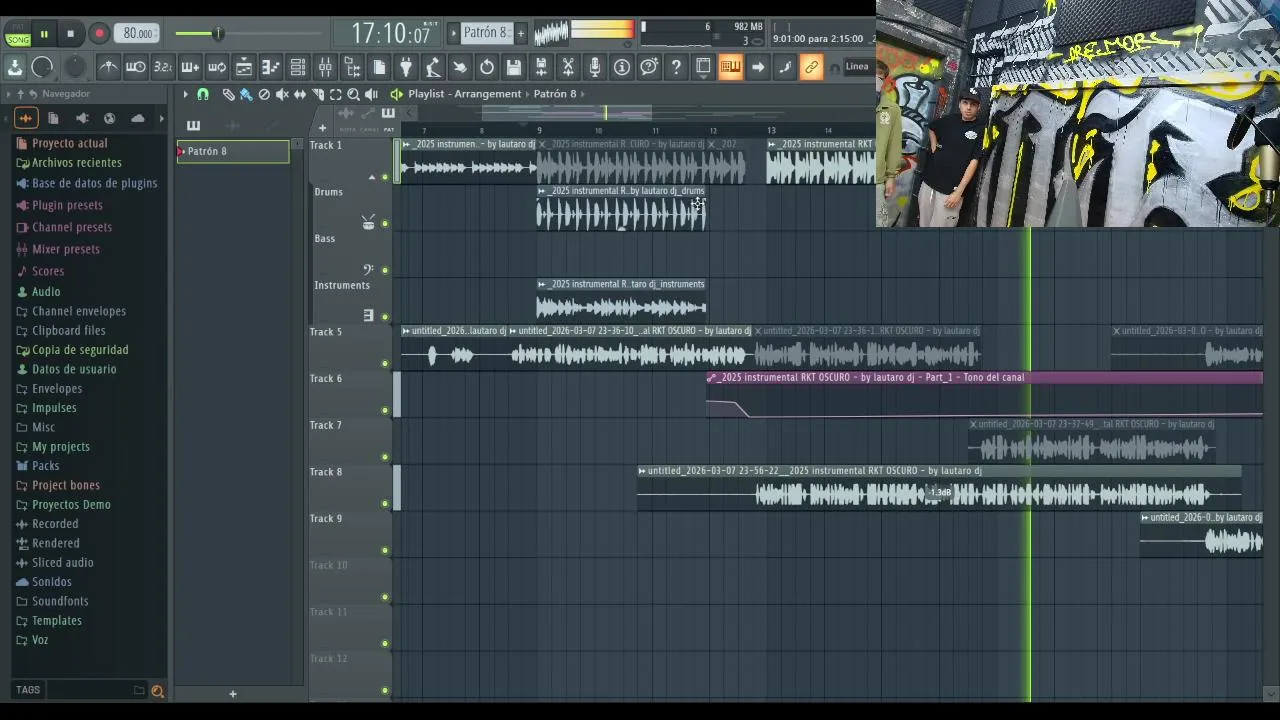Toggle the 3-2-1 countdown before recording
Screen dimensions: 1280x720
pyautogui.click(x=163, y=67)
